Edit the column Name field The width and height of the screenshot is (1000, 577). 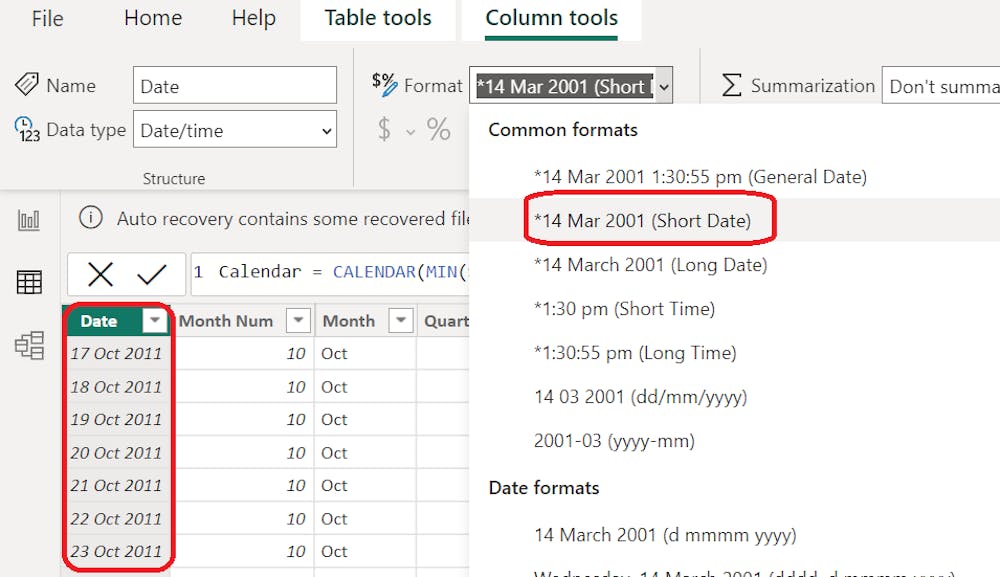pos(235,86)
